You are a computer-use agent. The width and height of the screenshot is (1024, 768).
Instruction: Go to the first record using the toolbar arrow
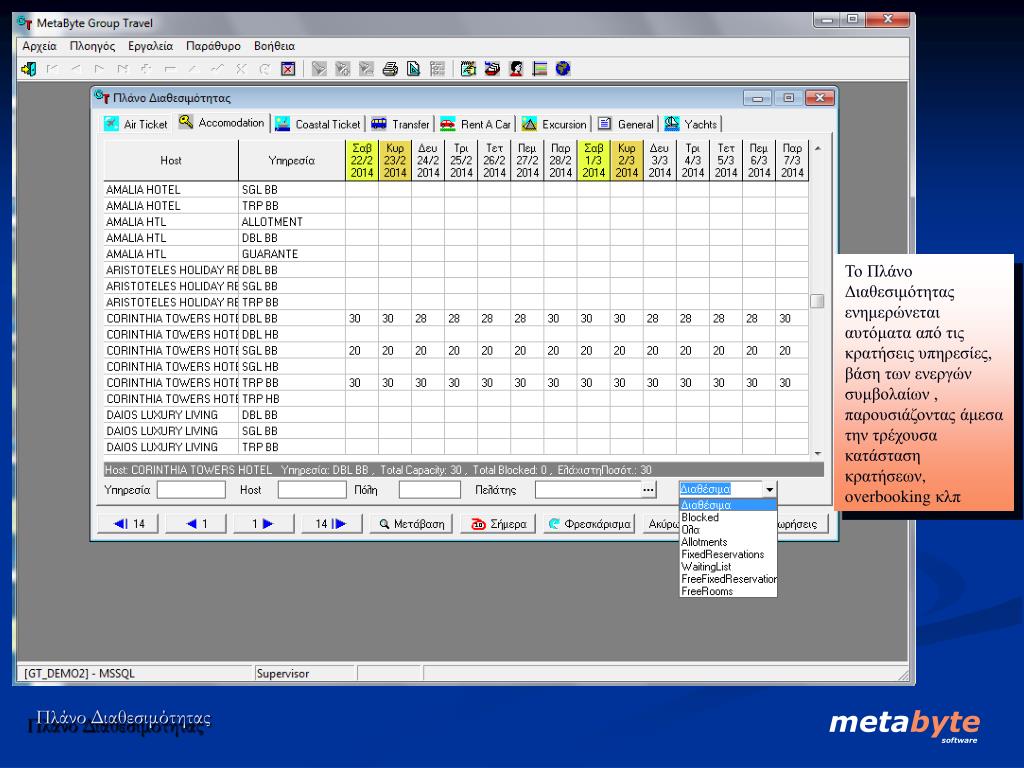pos(52,69)
